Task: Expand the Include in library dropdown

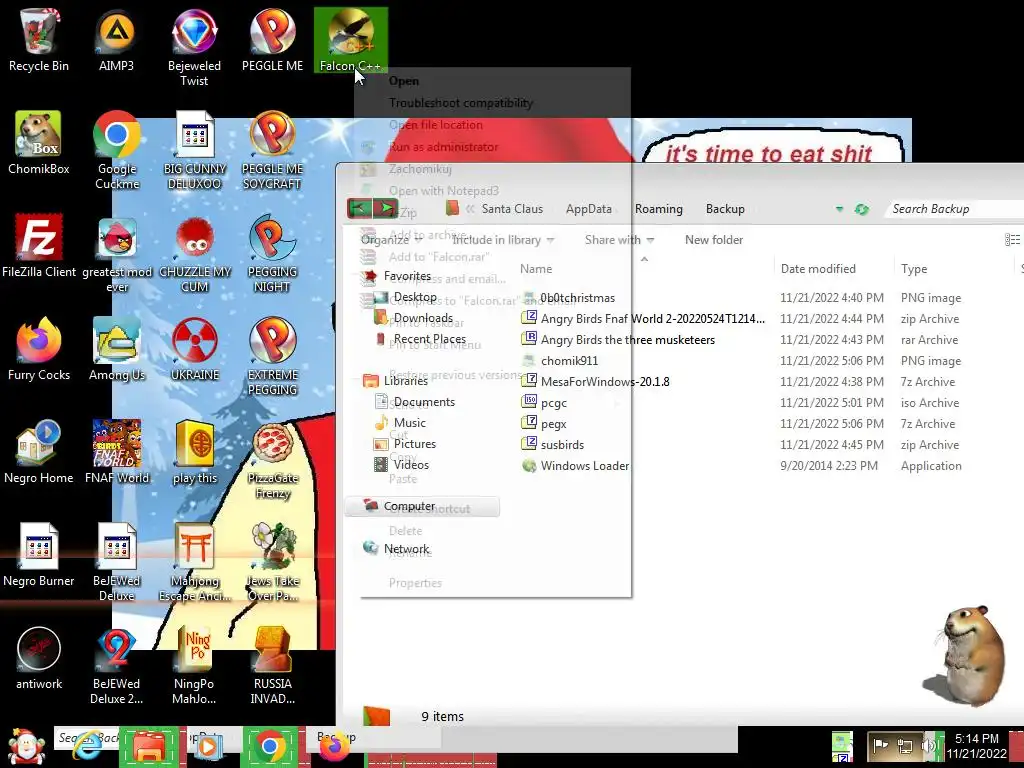Action: coord(503,240)
